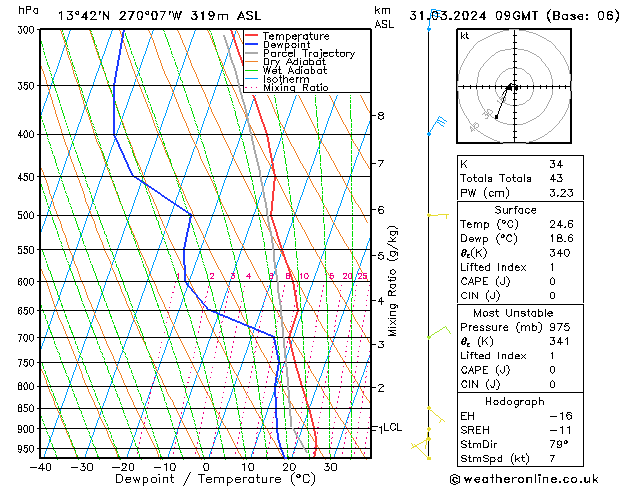Image resolution: width=629 pixels, height=486 pixels.
Task: Click the green wind barb at 700 hPa
Action: click(x=439, y=332)
